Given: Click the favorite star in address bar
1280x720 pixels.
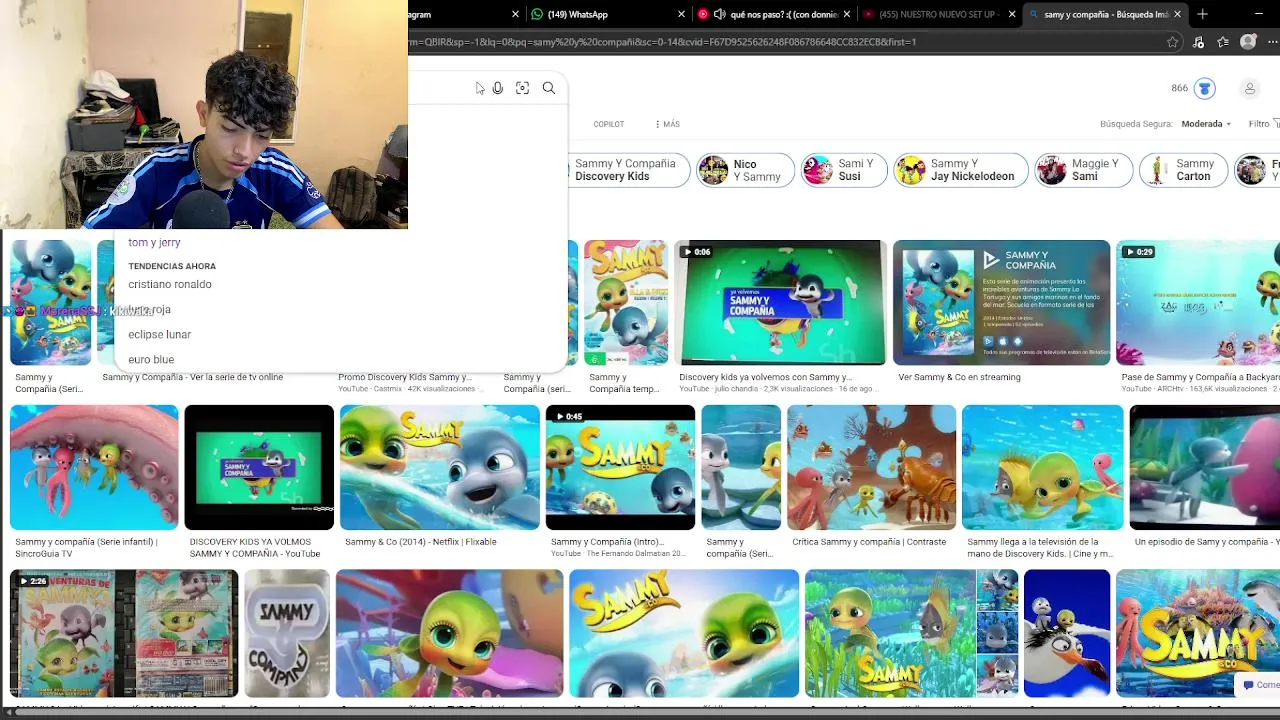Looking at the screenshot, I should (1173, 42).
